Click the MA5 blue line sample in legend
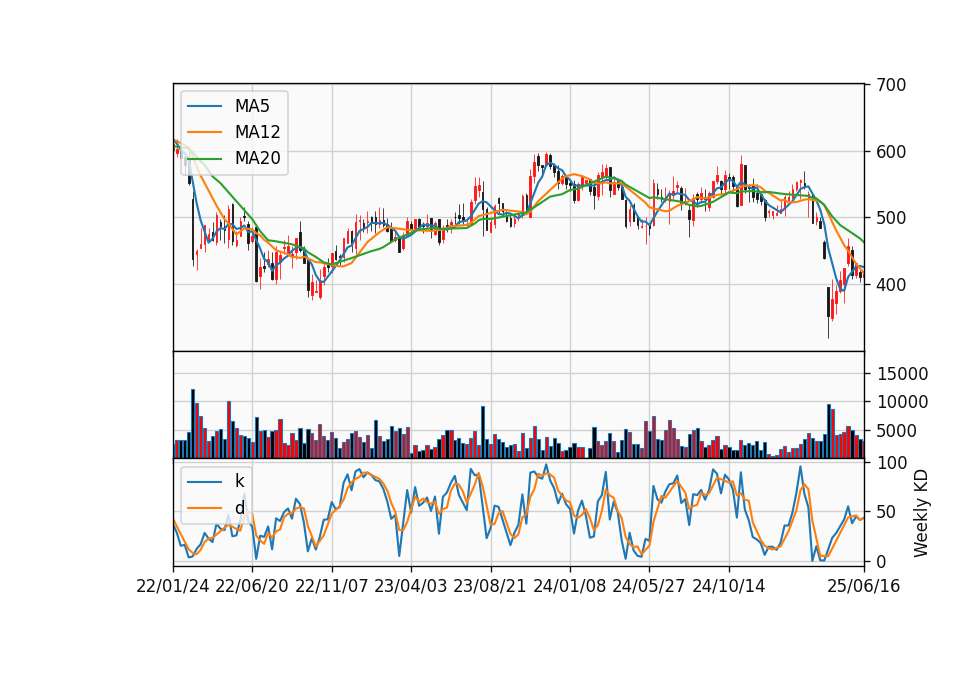The width and height of the screenshot is (960, 690). click(204, 106)
